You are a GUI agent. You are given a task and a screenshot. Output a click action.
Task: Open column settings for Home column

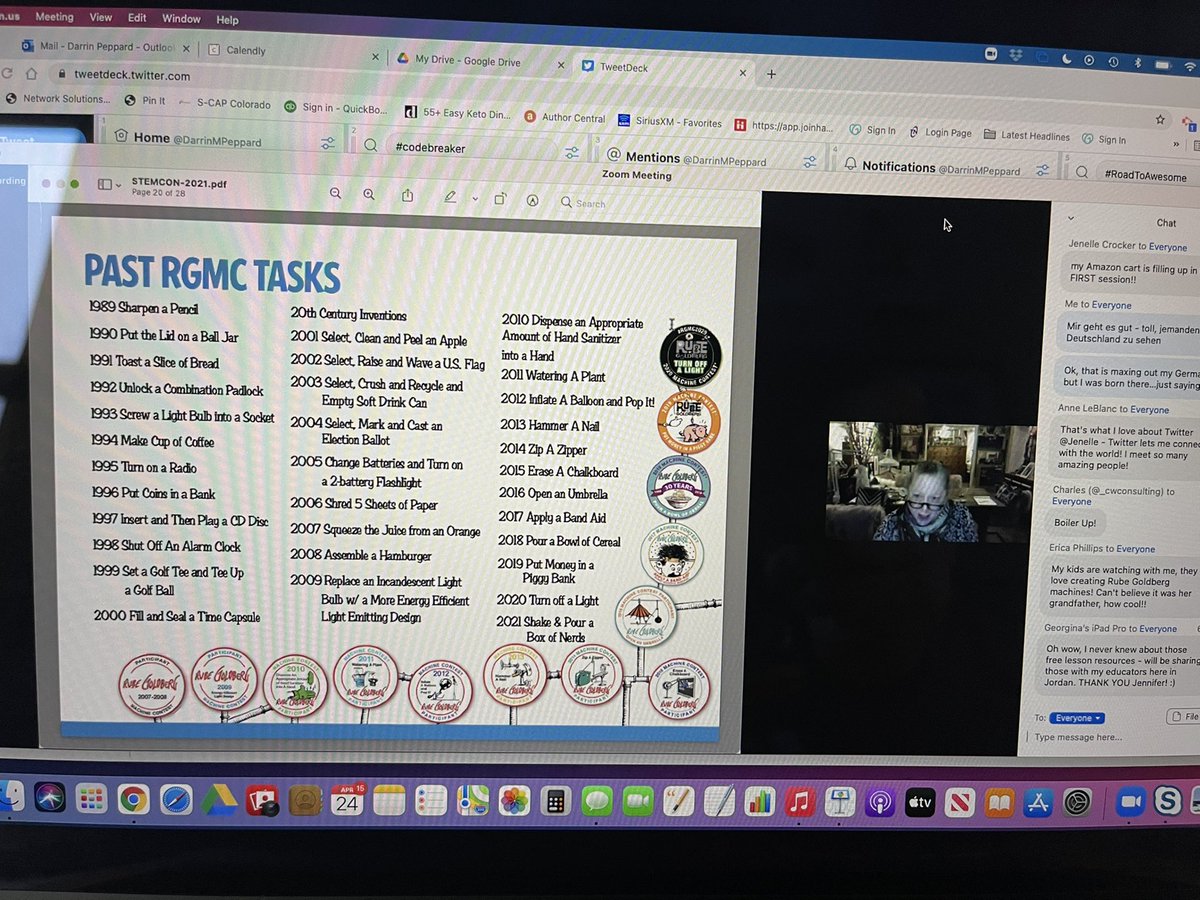click(328, 143)
